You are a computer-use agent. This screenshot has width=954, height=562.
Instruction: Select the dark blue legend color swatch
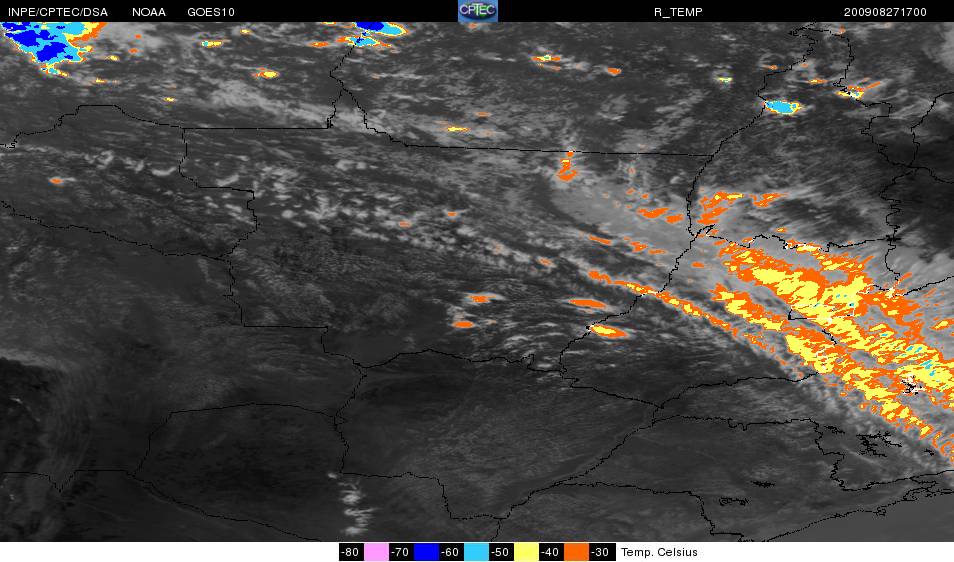click(x=426, y=552)
